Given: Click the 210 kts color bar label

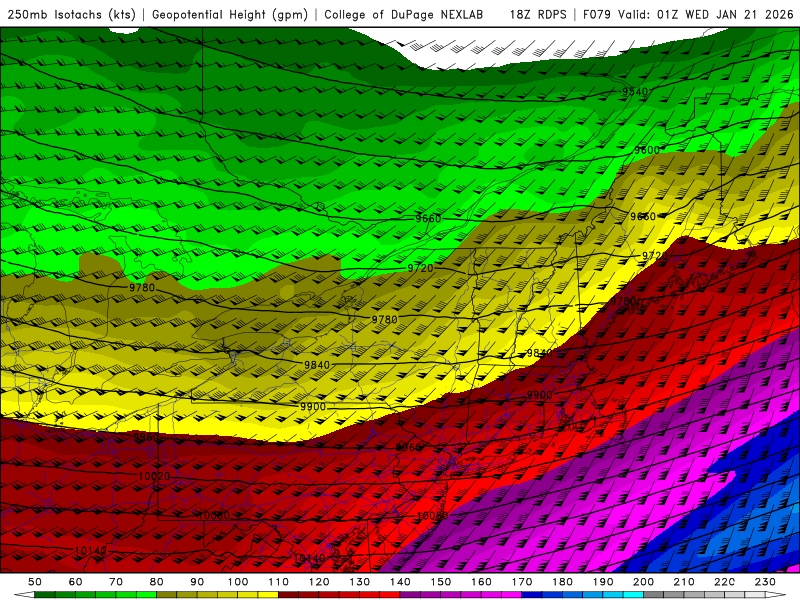Looking at the screenshot, I should click(684, 582).
